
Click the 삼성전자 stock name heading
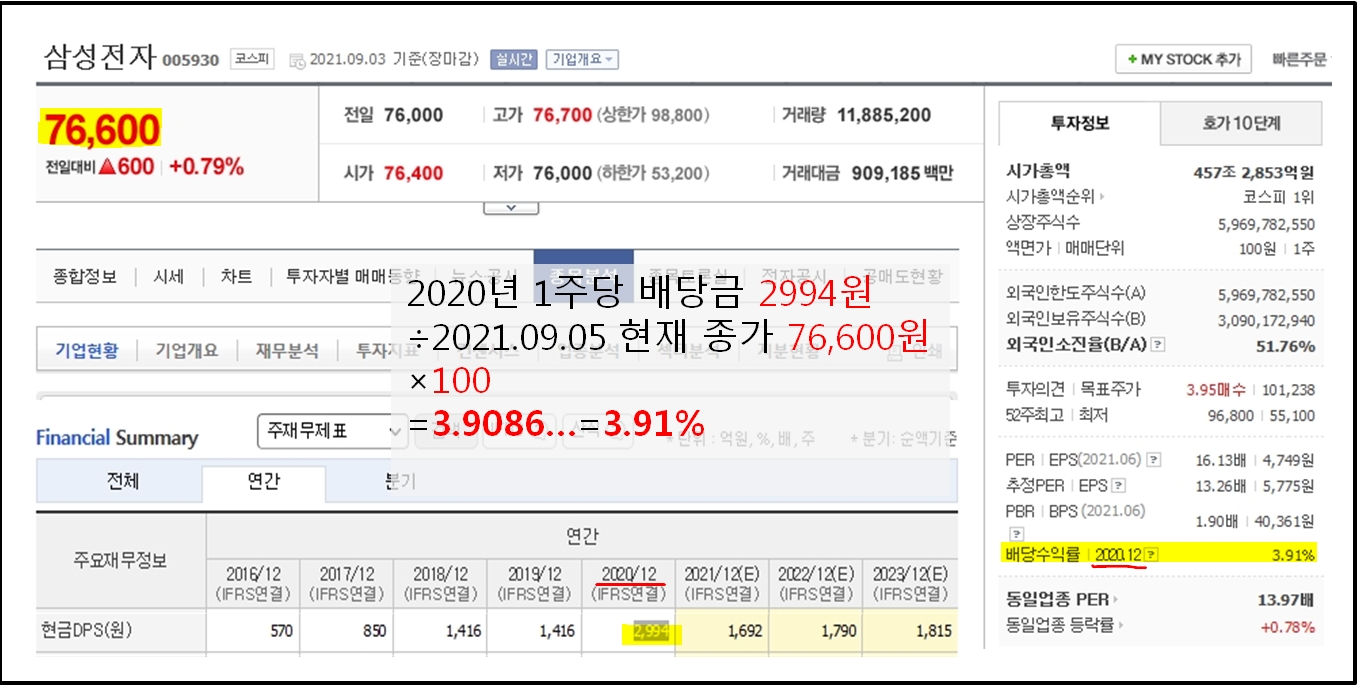(100, 56)
